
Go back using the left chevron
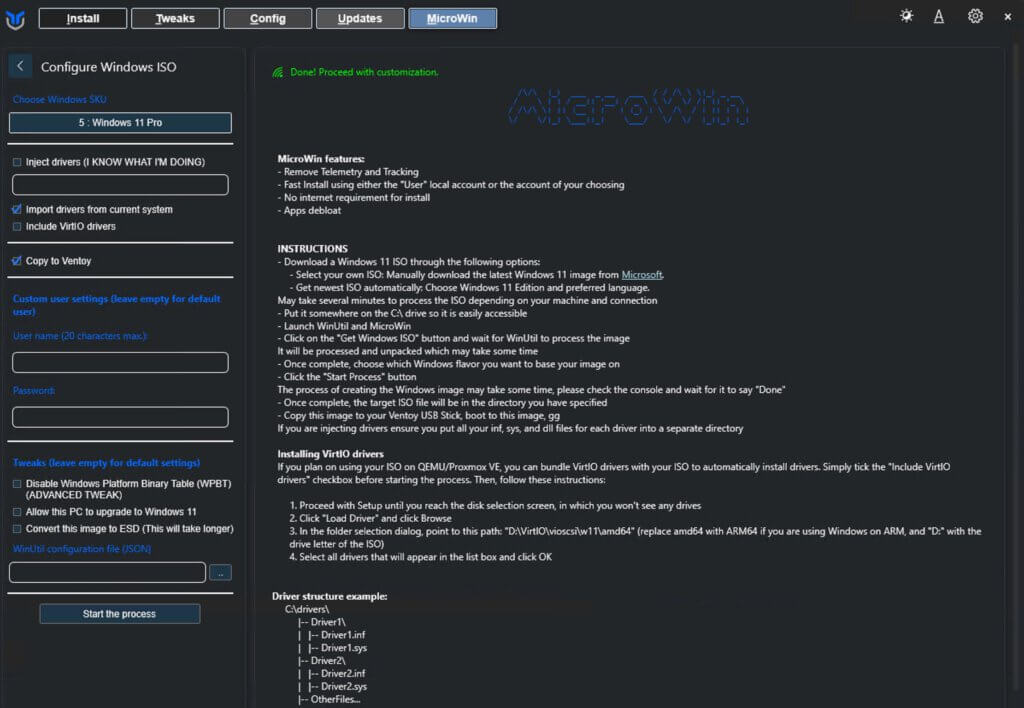click(20, 66)
